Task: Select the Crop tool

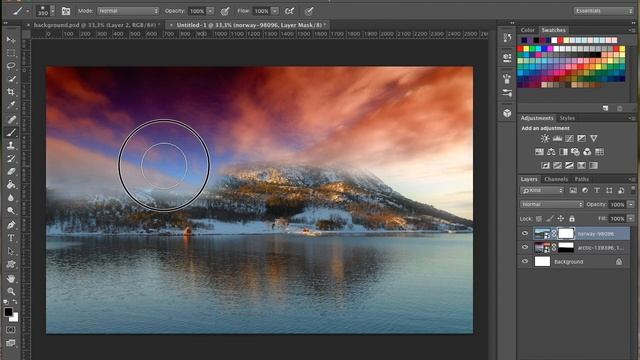Action: pyautogui.click(x=11, y=92)
